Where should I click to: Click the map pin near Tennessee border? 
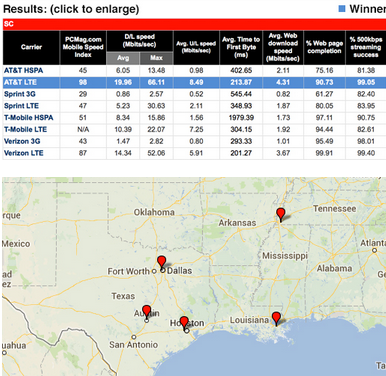(281, 215)
